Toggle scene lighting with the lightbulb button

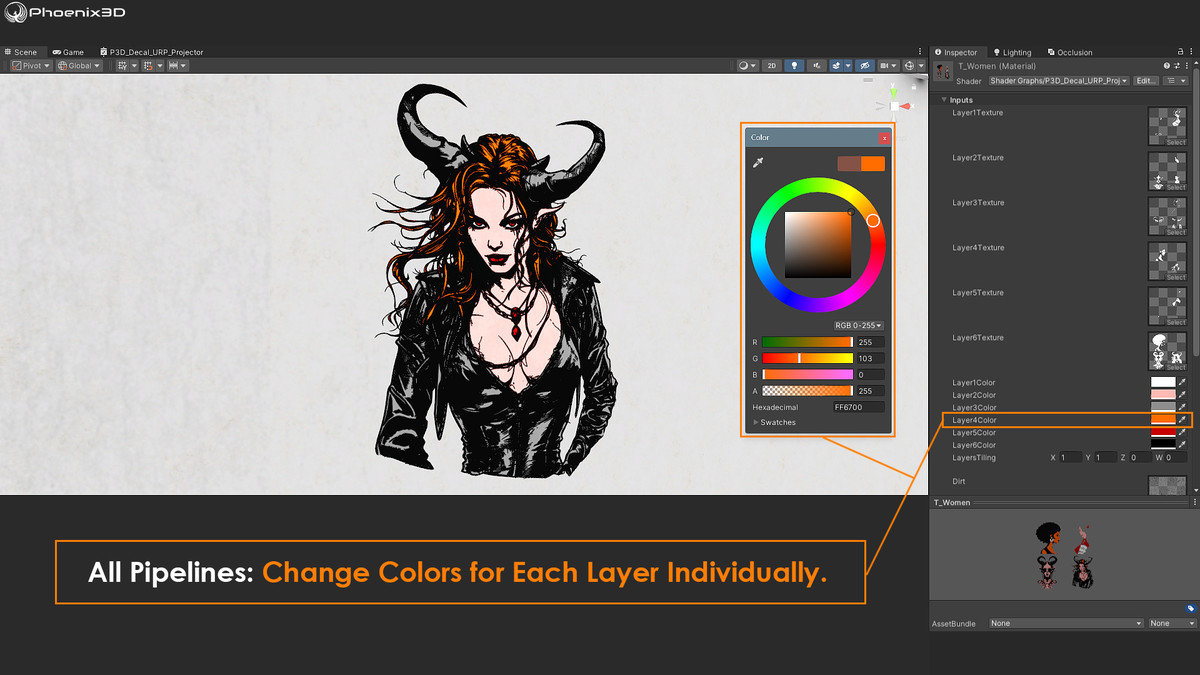tap(795, 66)
